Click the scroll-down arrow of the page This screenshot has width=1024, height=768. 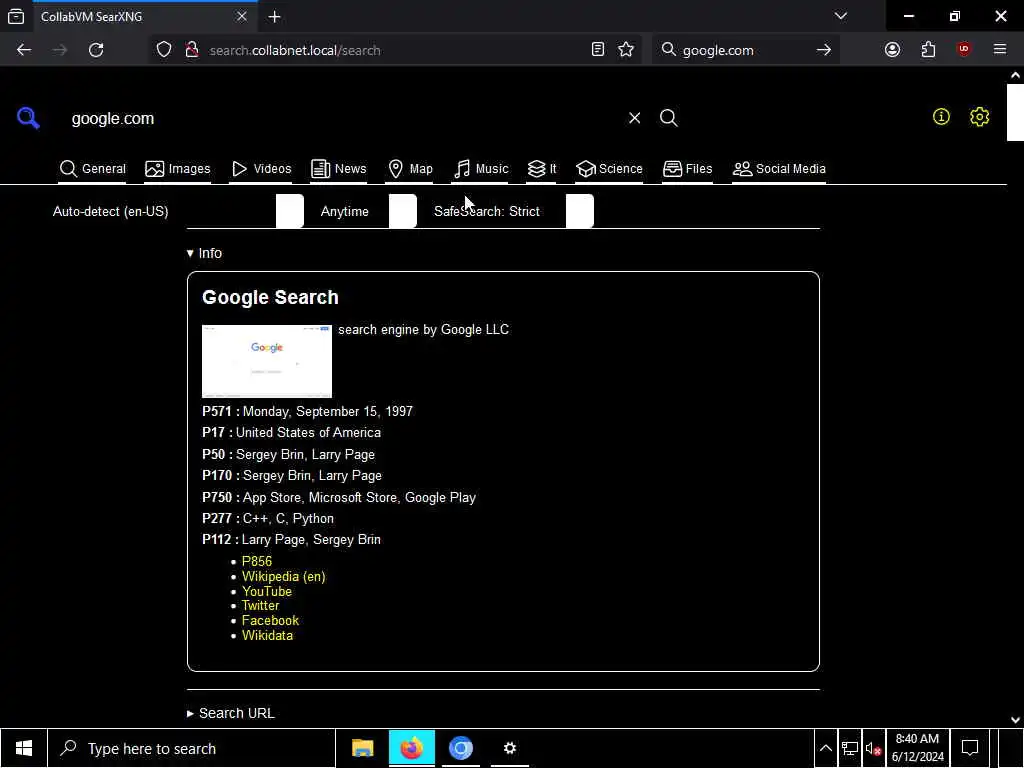pos(1015,720)
